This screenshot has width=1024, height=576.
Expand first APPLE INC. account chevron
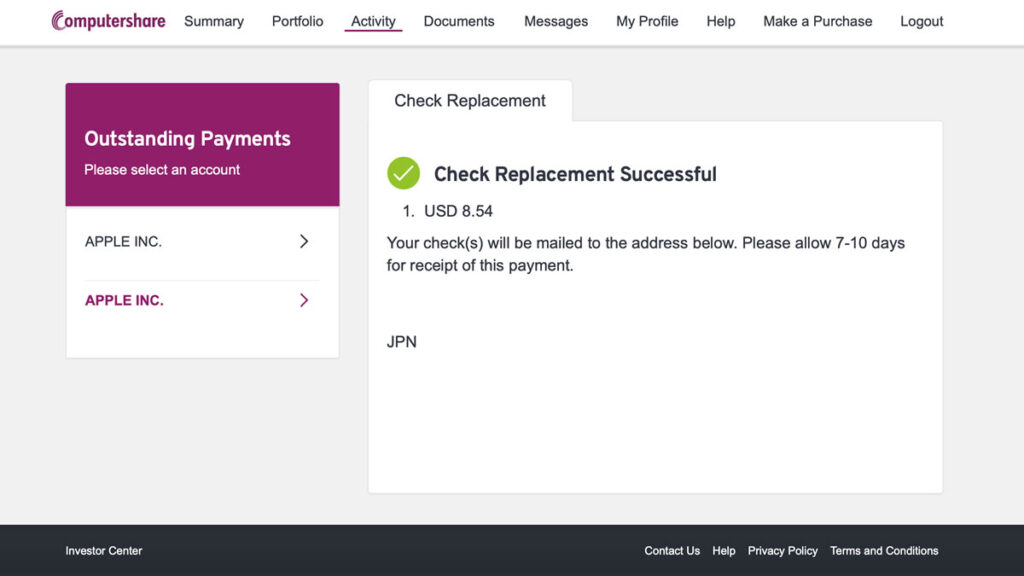pos(304,242)
